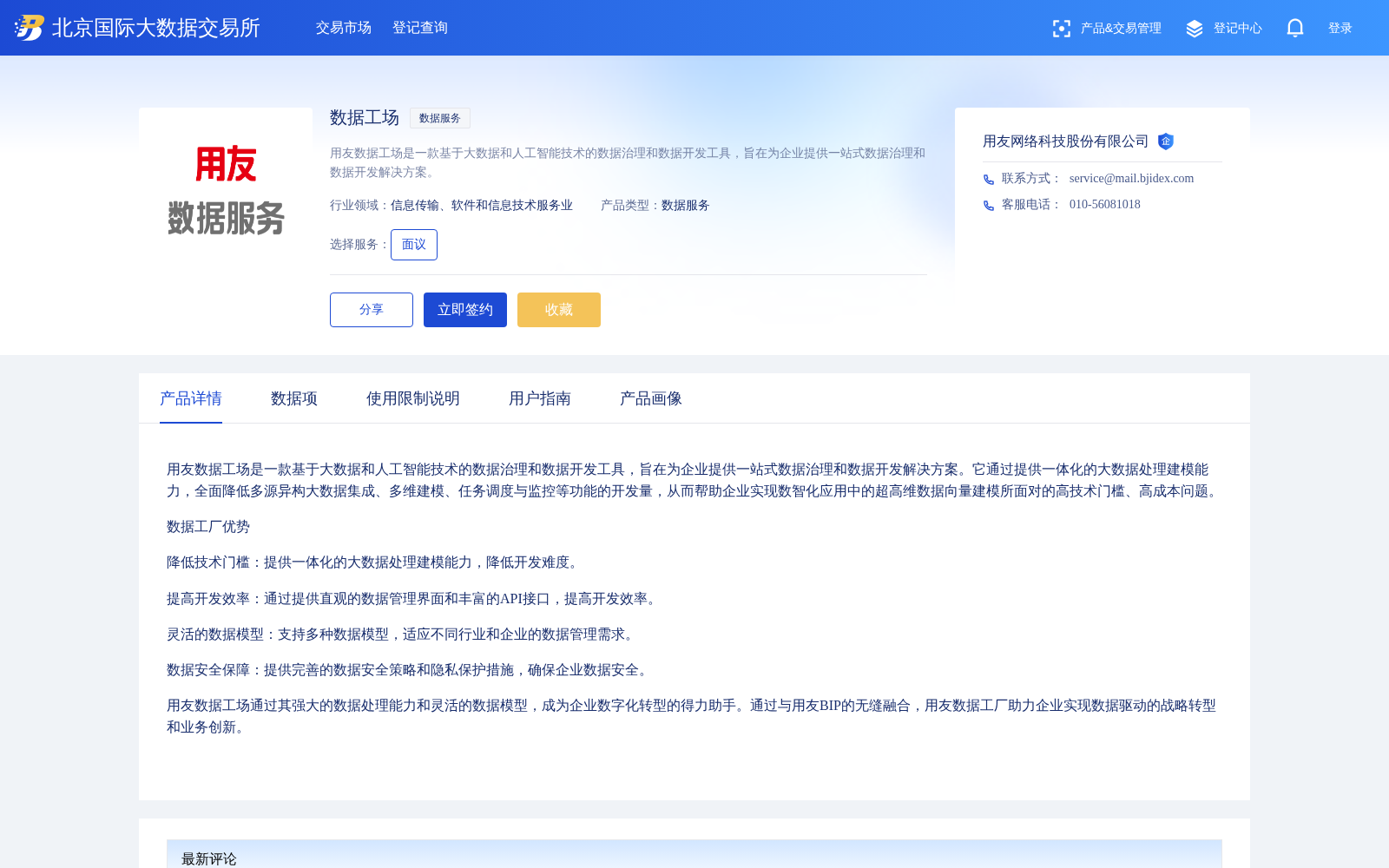Click the 立即签约 button
Screen dimensions: 1389x868
465,310
